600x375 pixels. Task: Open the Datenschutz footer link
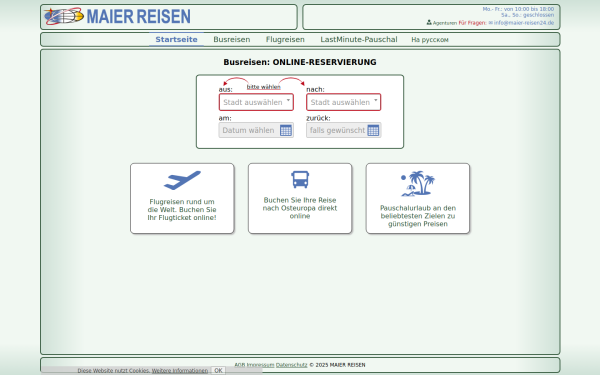(292, 365)
